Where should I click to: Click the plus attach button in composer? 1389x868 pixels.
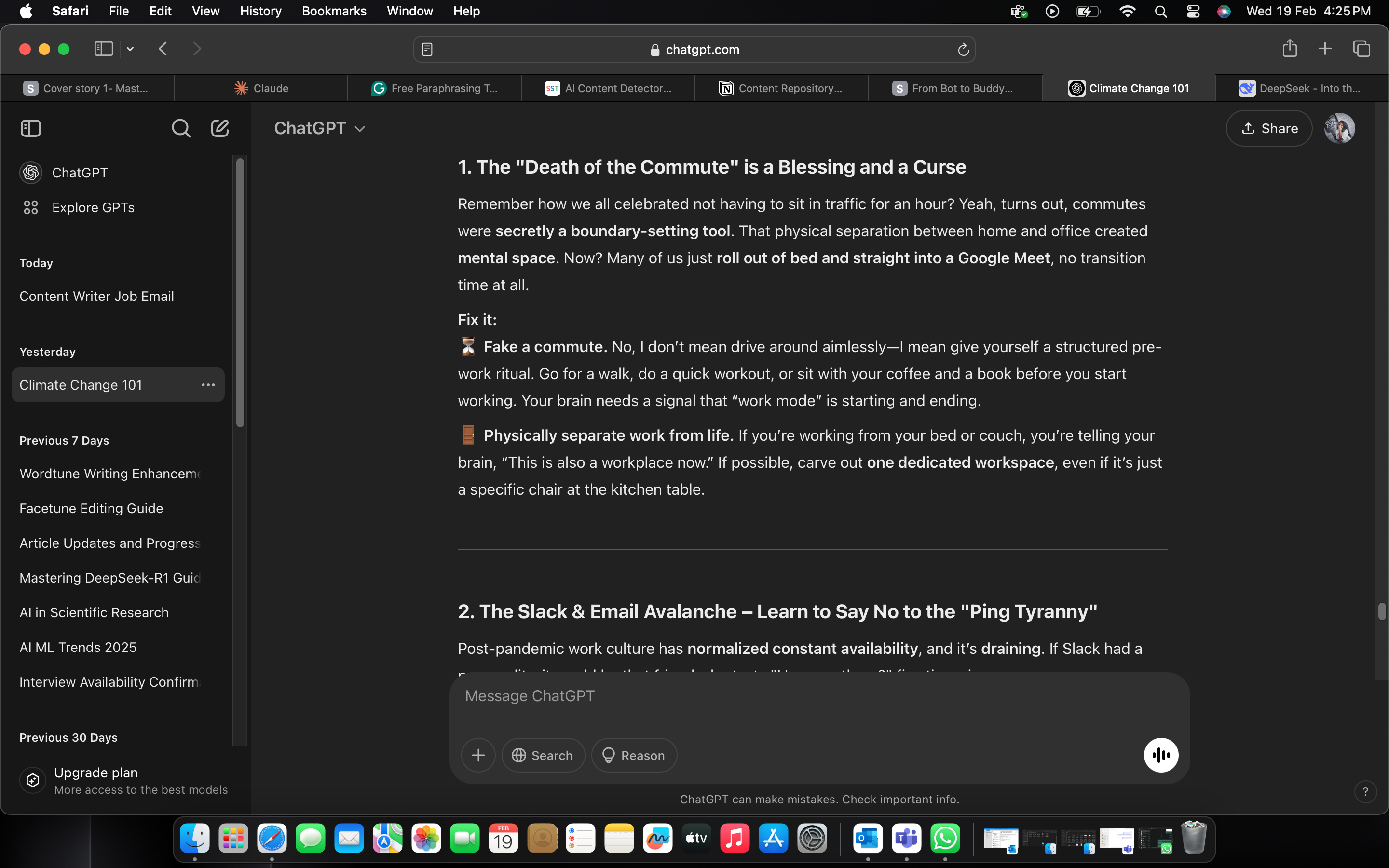[478, 755]
